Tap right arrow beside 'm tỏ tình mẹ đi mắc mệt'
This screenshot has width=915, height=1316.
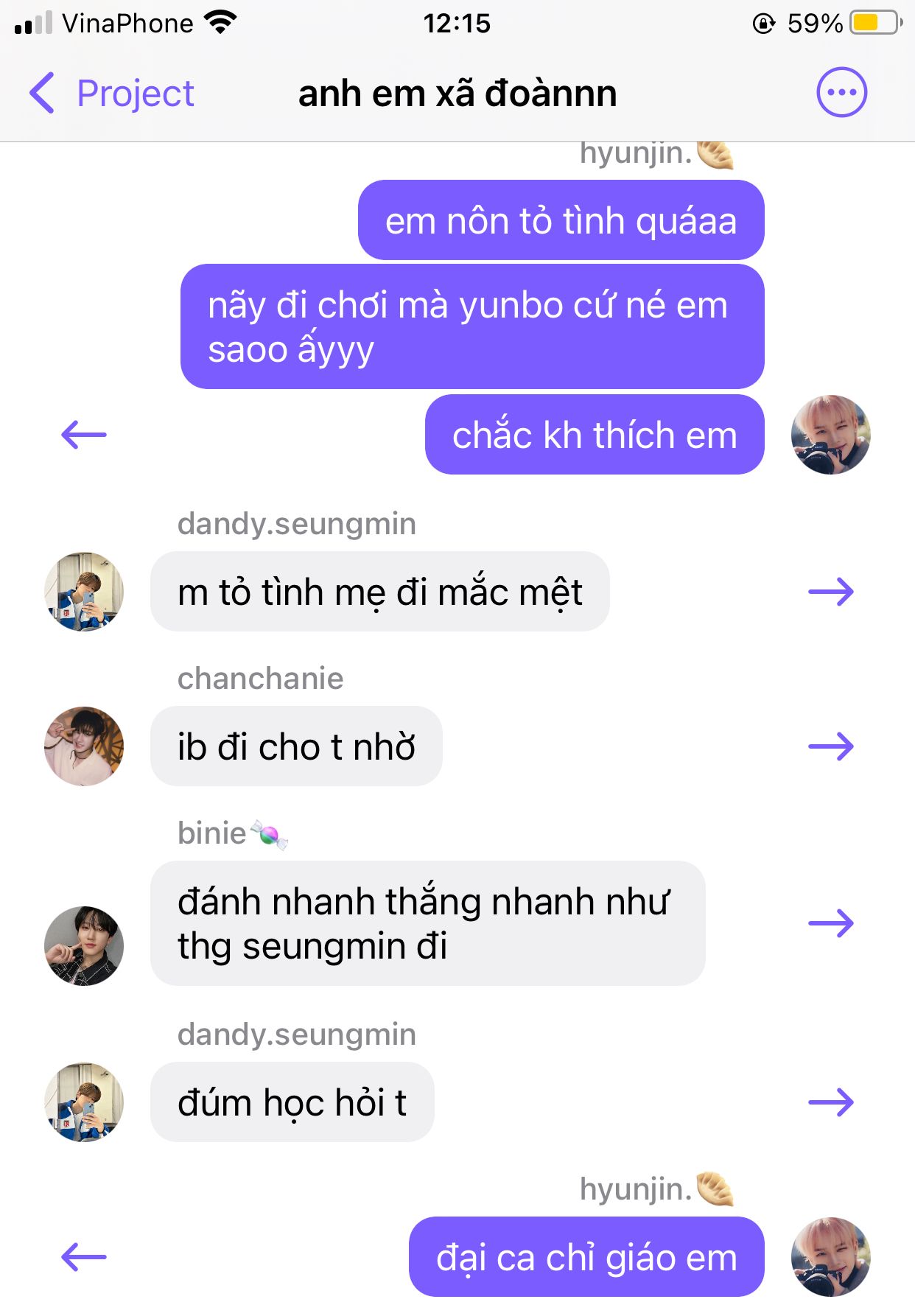[x=831, y=592]
